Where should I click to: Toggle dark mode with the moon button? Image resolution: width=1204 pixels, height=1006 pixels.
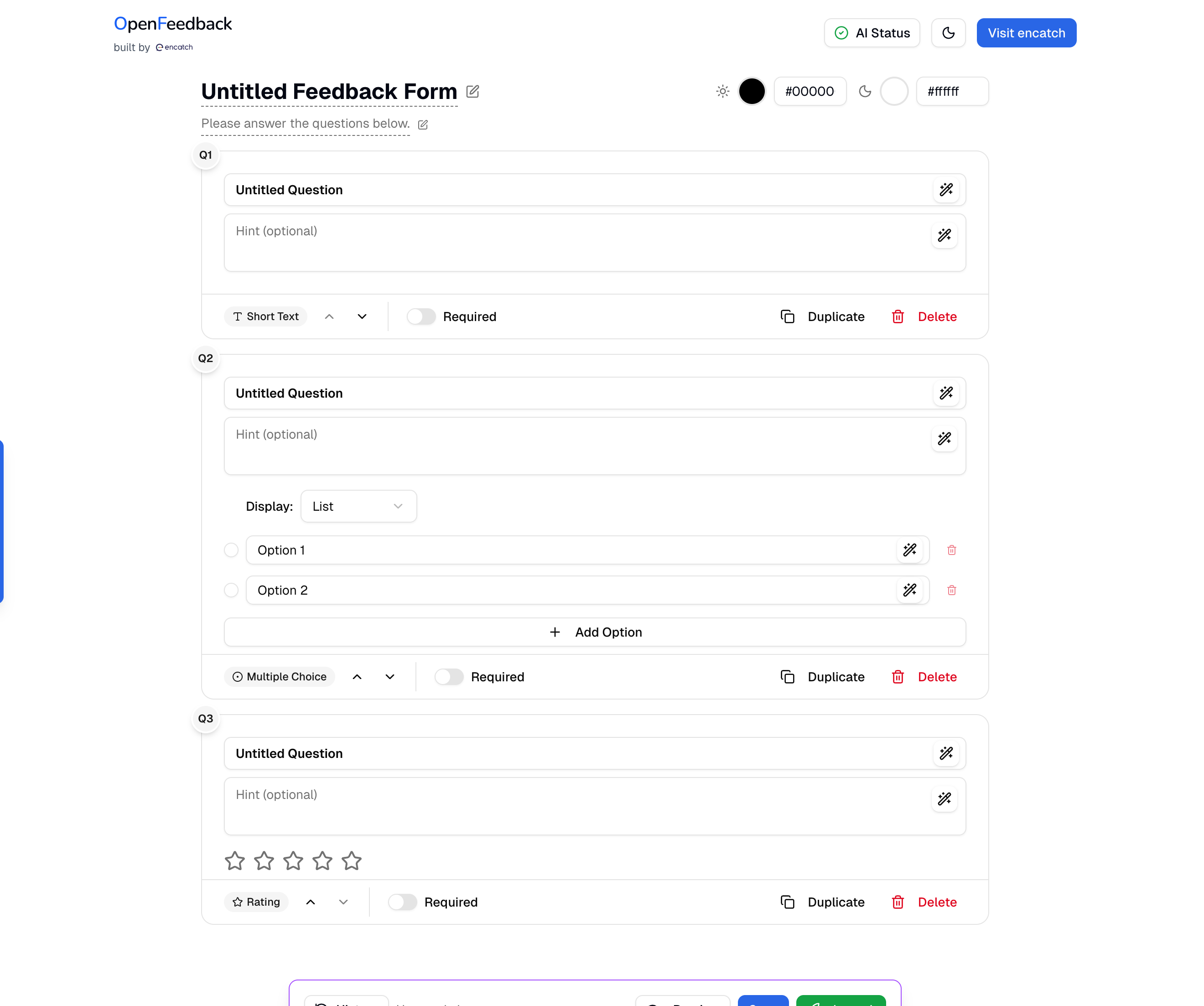click(948, 33)
